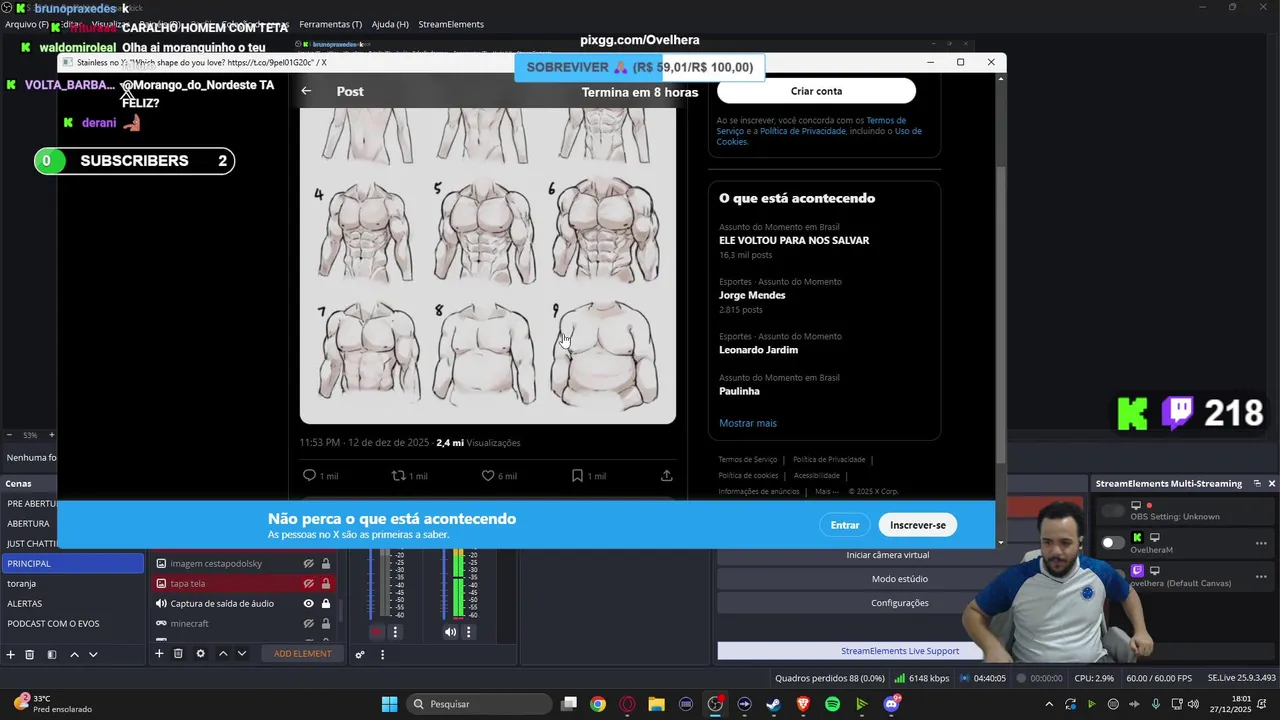This screenshot has height=720, width=1280.
Task: Open Mais footer options on X
Action: (x=826, y=491)
